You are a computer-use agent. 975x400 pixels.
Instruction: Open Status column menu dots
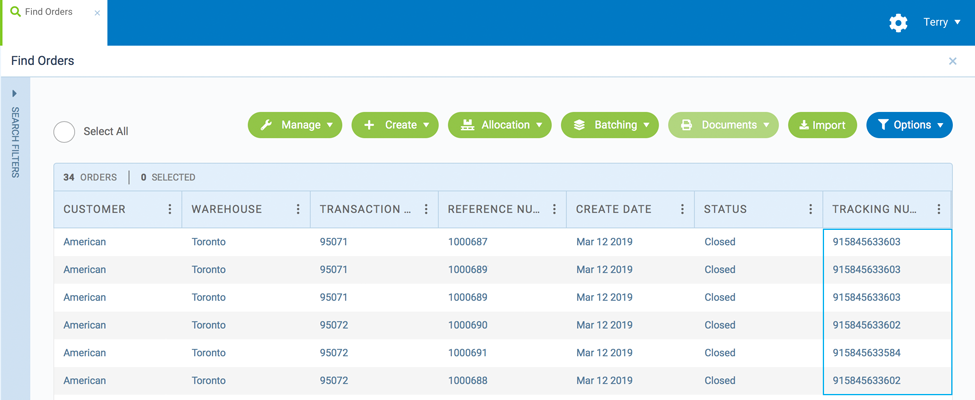[810, 210]
